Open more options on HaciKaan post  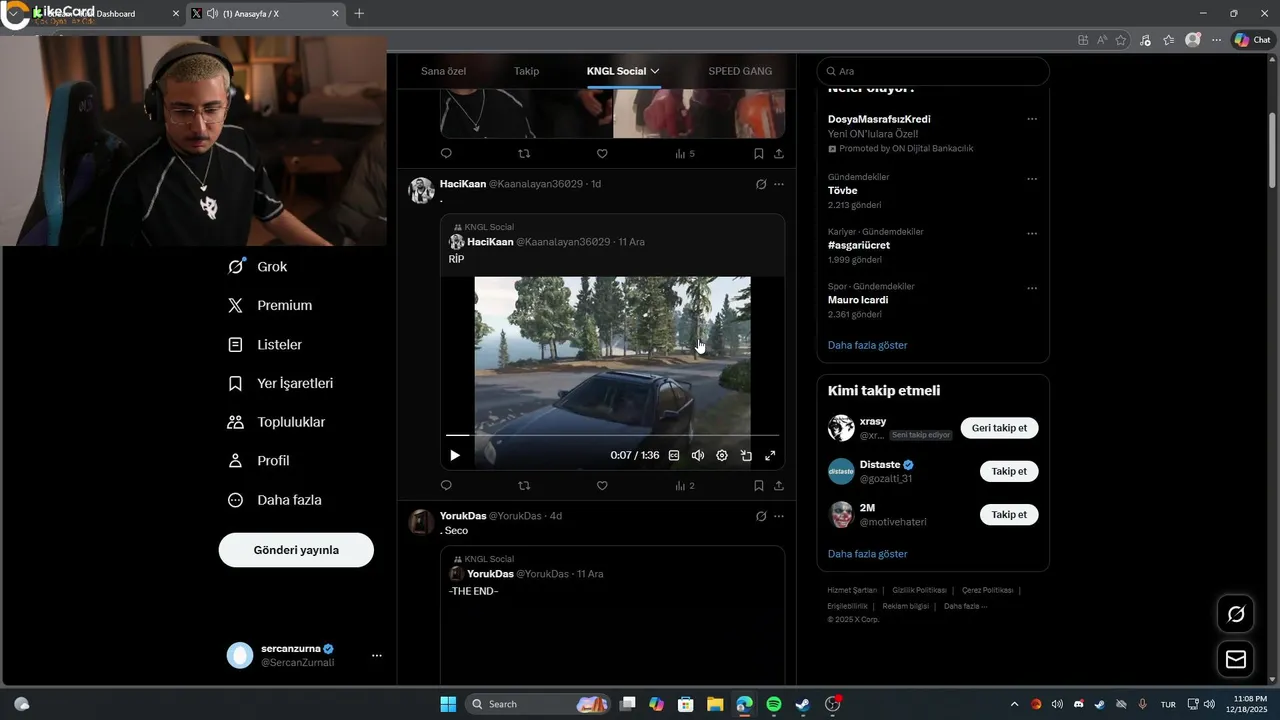(779, 184)
